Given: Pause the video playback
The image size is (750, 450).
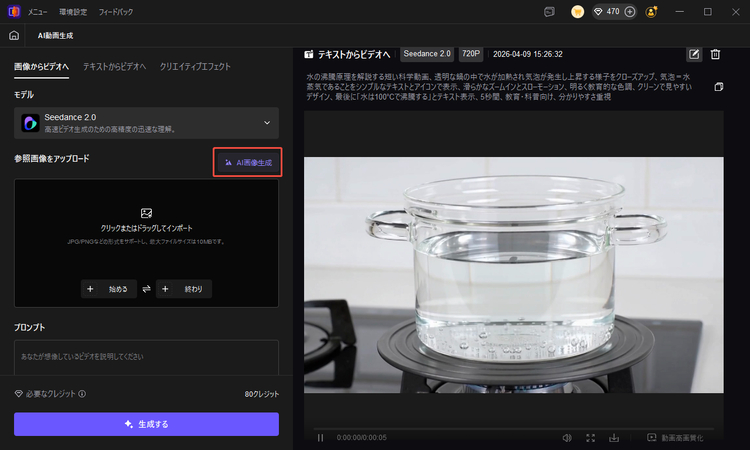Looking at the screenshot, I should [320, 438].
